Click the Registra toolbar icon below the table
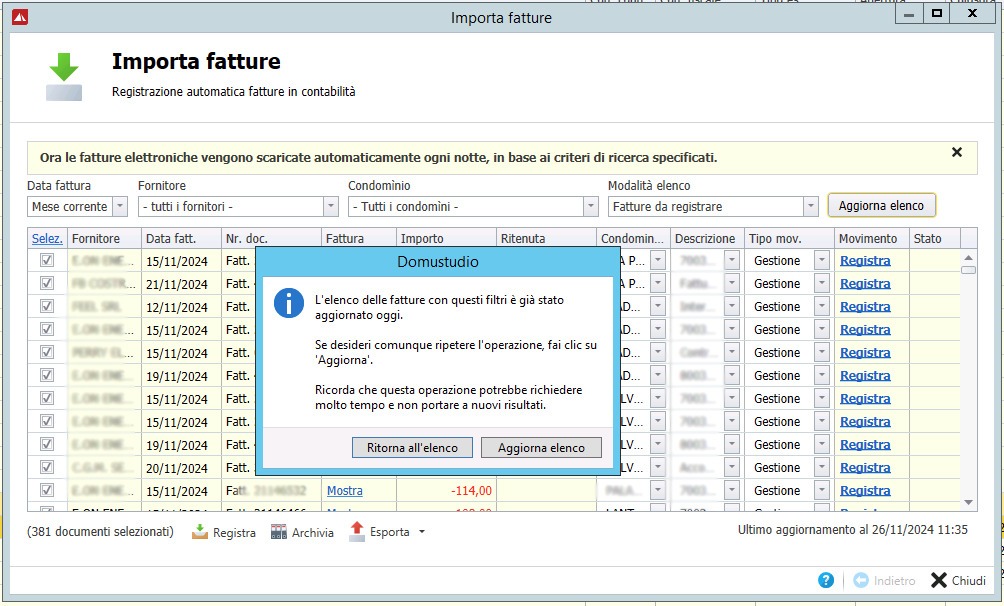 pos(200,532)
